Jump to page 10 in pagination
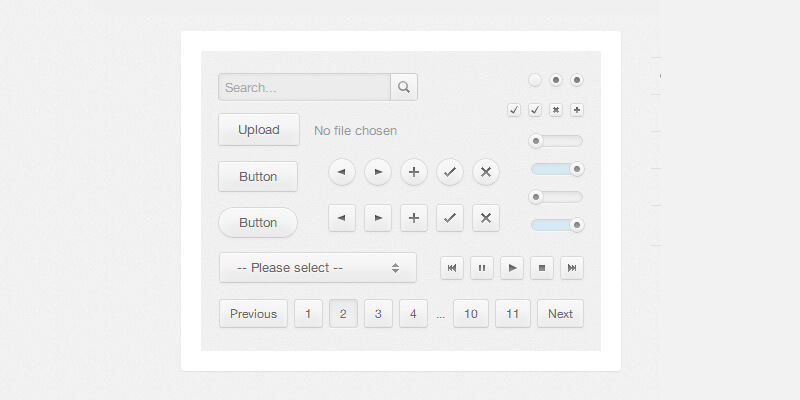800x400 pixels. pyautogui.click(x=471, y=313)
